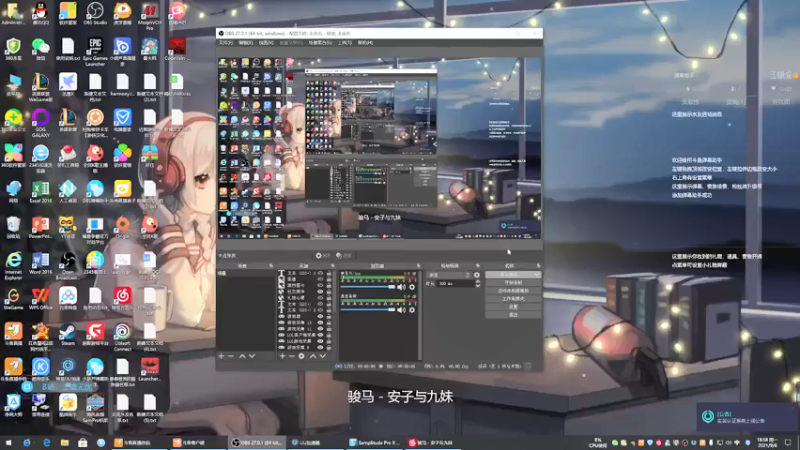Click the 退出 exit button in controls
800x450 pixels.
click(x=513, y=315)
